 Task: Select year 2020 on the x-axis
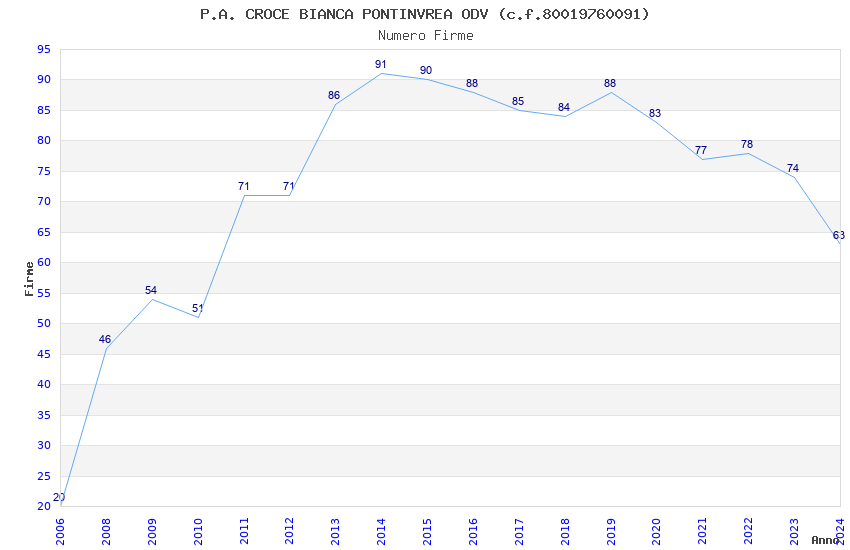656,531
